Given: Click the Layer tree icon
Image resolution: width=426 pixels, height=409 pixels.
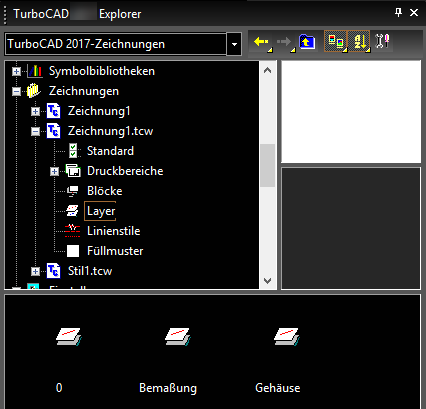Looking at the screenshot, I should click(72, 211).
